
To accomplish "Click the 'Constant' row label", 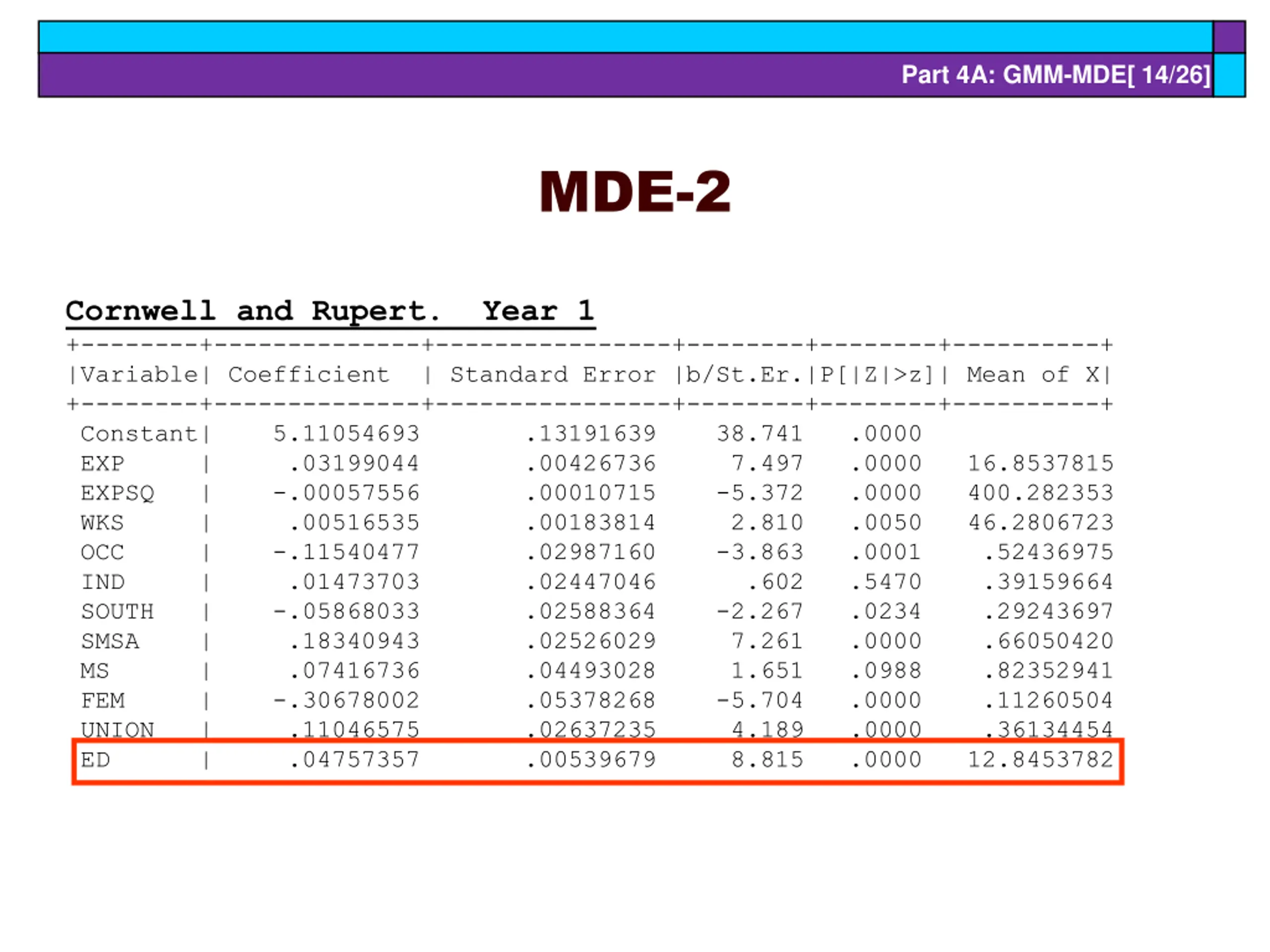I will [139, 434].
